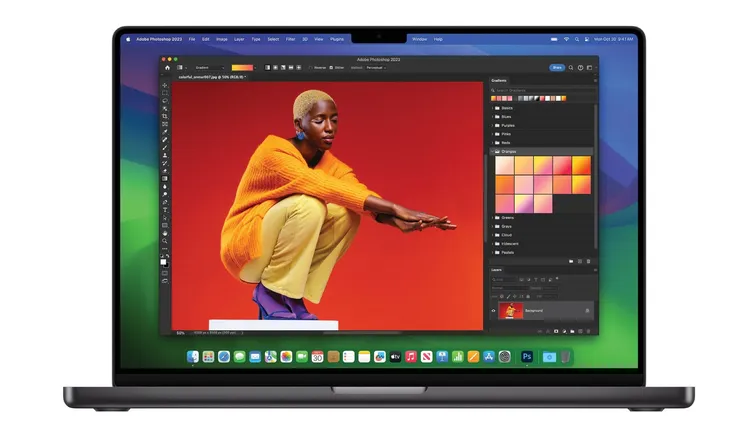750x421 pixels.
Task: Expand the Basics gradient folder
Action: [x=493, y=108]
